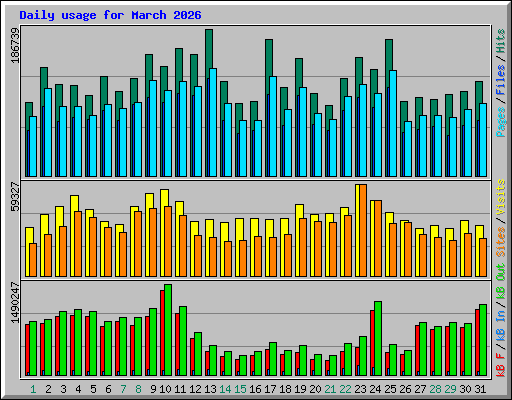Click day 25 on the x-axis
This screenshot has height=400, width=512.
click(x=390, y=389)
